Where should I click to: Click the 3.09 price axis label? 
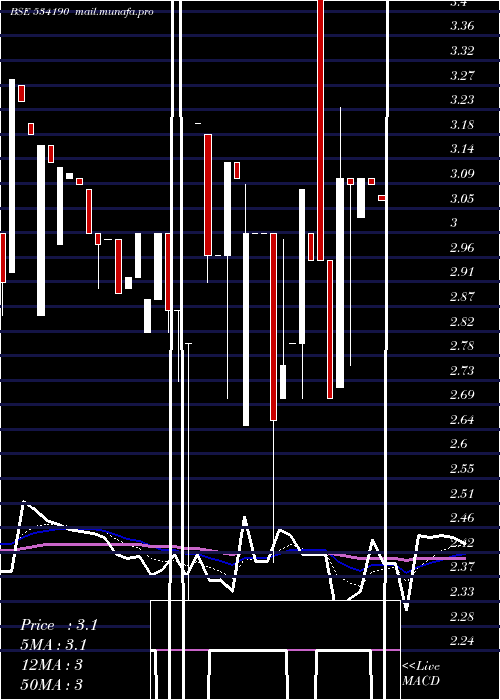point(462,174)
